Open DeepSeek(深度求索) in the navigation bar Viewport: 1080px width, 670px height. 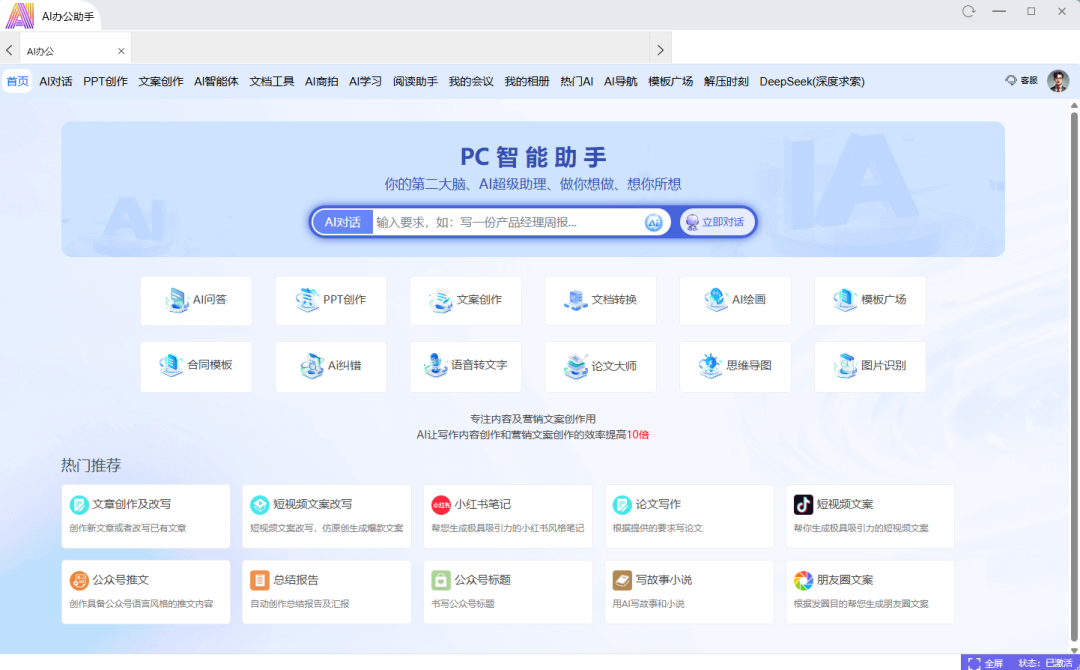click(x=812, y=81)
